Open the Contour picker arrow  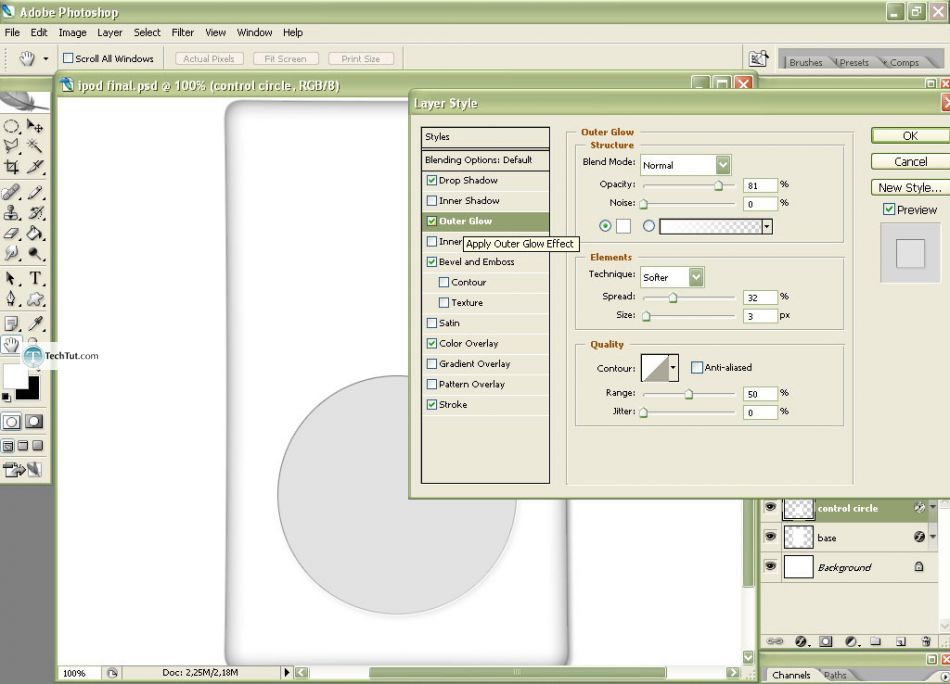point(673,368)
